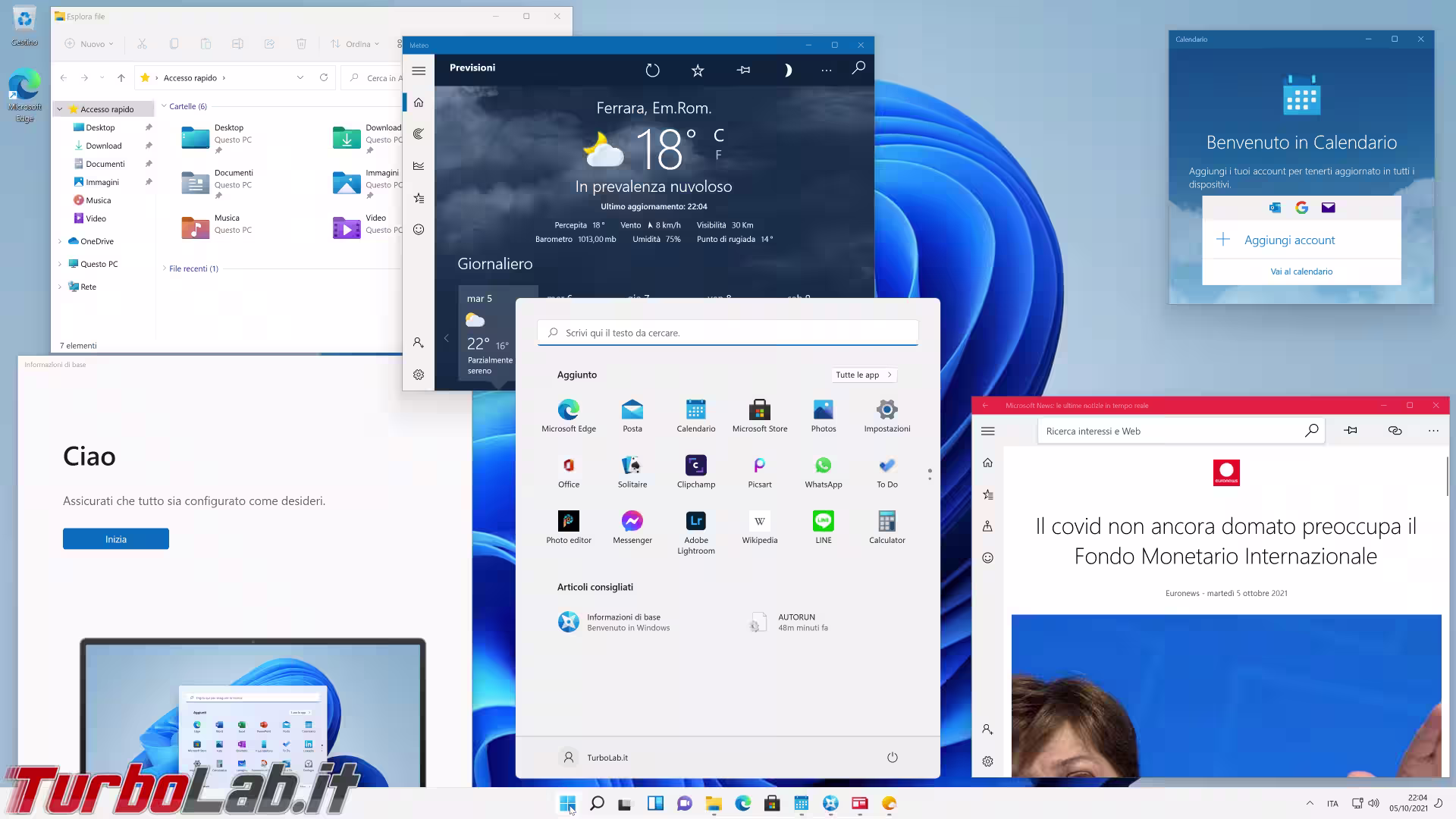Switch temperature unit to Celsius
The height and width of the screenshot is (819, 1456).
[x=719, y=136]
